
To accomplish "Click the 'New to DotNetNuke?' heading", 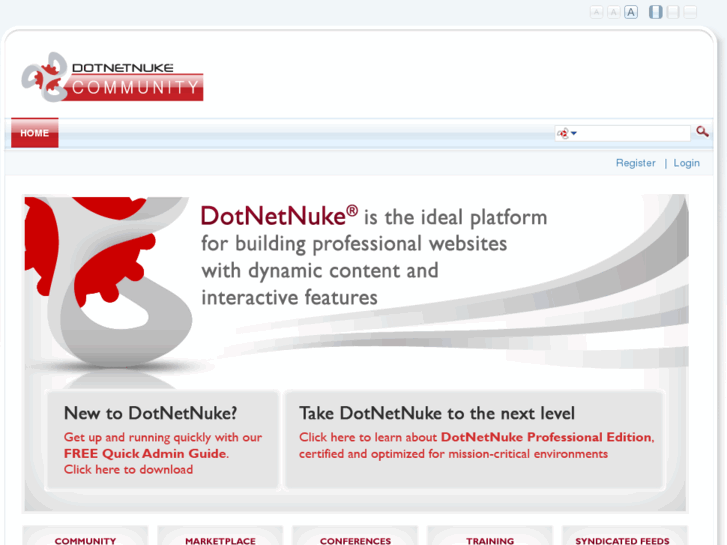I will (x=151, y=413).
